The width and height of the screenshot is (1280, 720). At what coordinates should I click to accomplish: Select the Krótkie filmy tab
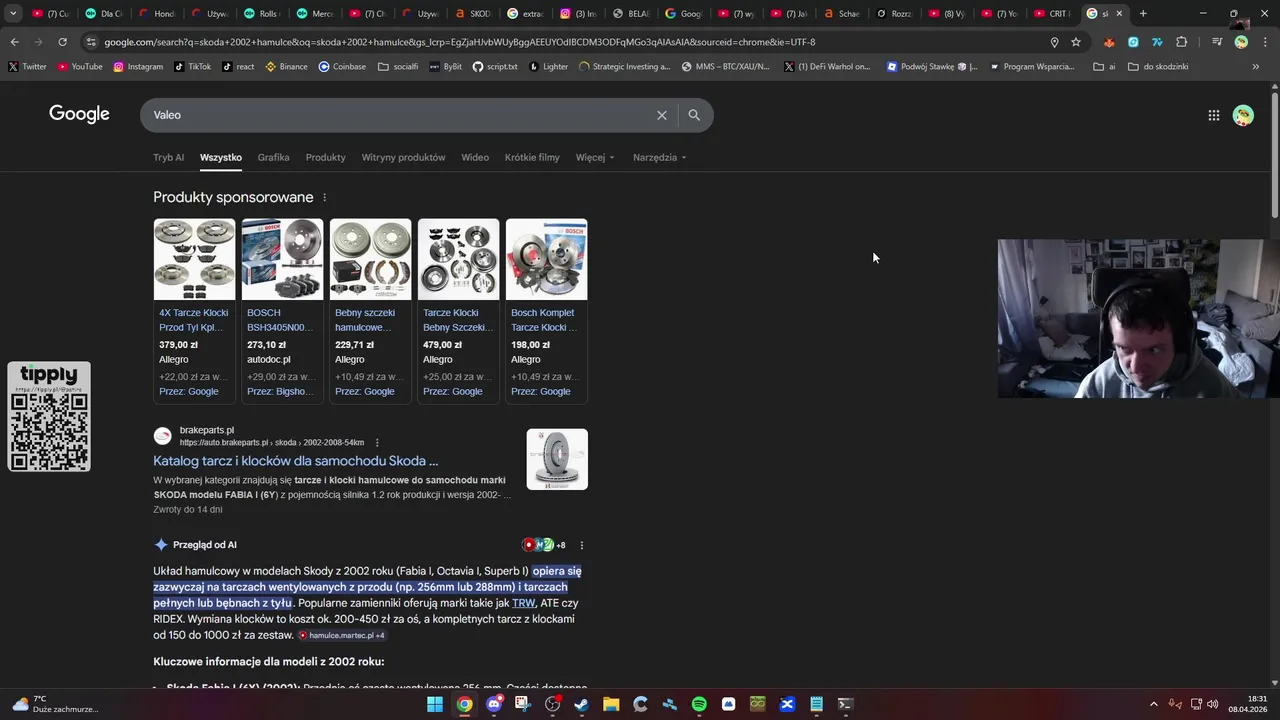(532, 157)
